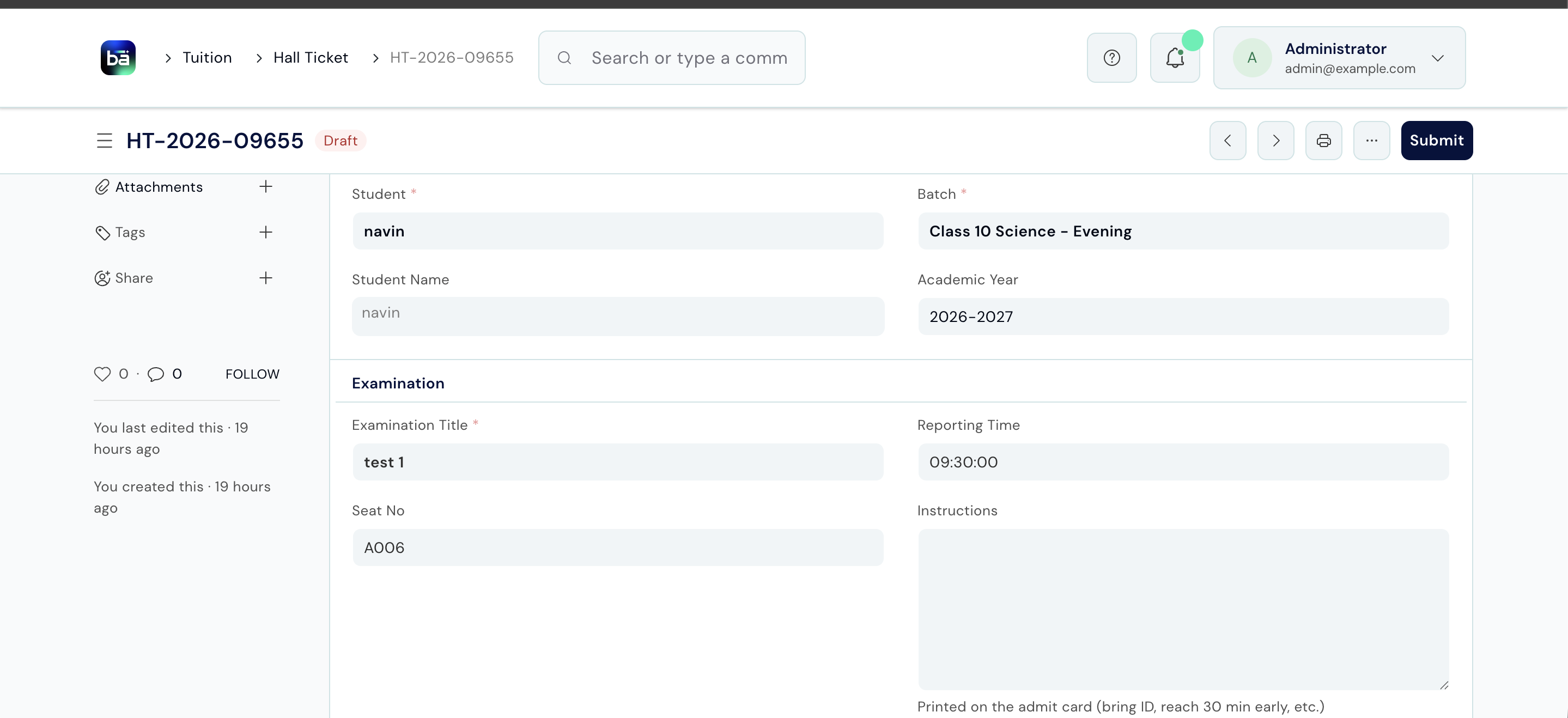Open the home logo icon
Image resolution: width=1568 pixels, height=718 pixels.
pyautogui.click(x=118, y=58)
